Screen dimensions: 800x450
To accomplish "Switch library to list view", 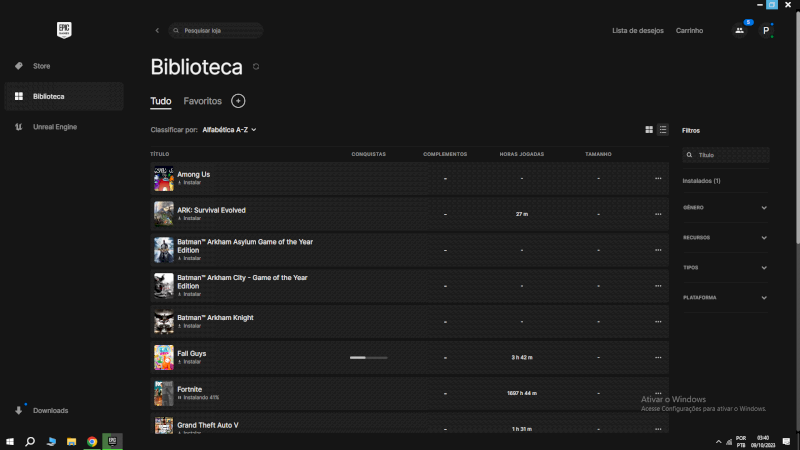I will click(662, 130).
